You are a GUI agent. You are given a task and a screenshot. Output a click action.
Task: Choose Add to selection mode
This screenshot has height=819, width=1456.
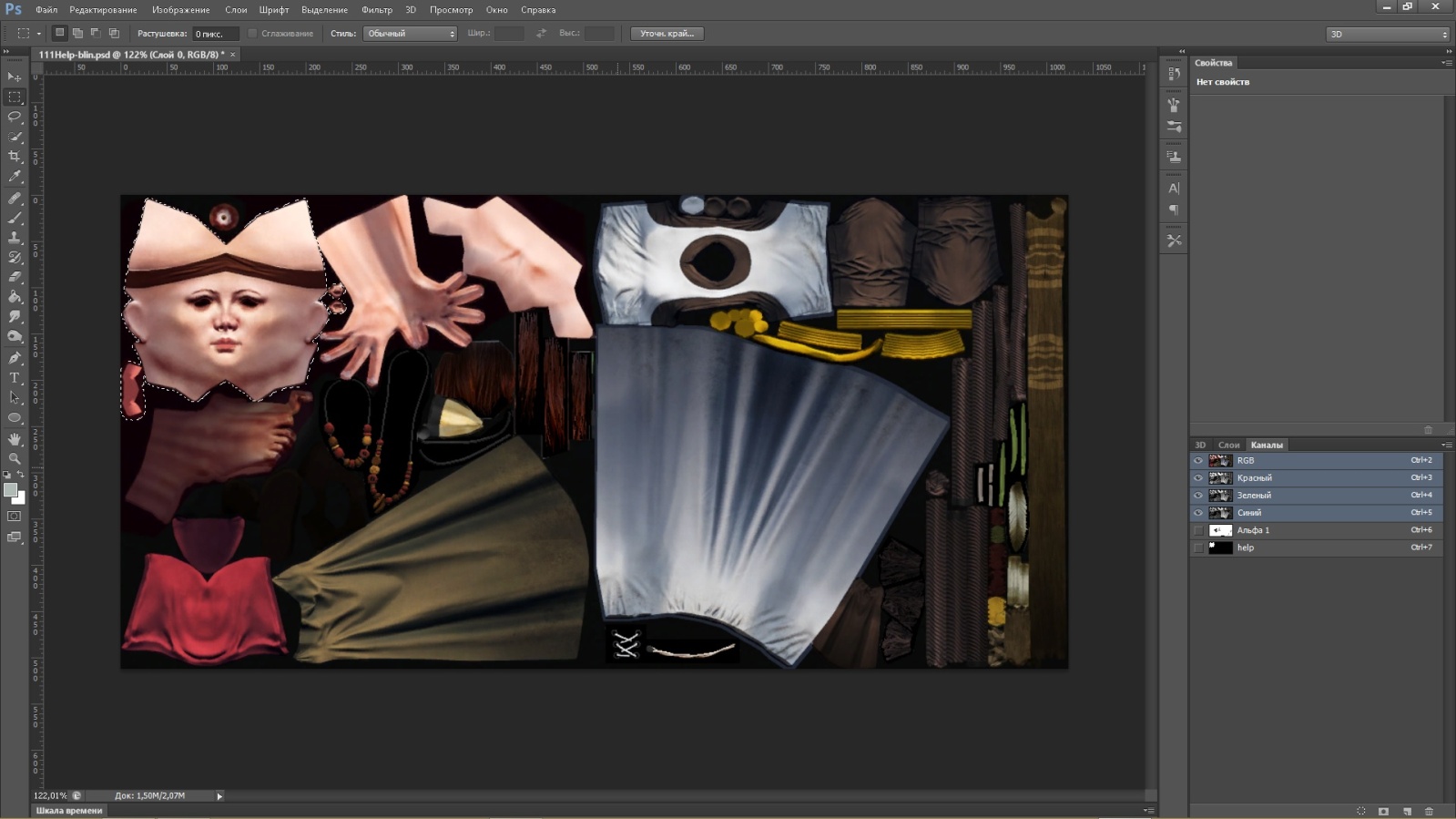(77, 33)
